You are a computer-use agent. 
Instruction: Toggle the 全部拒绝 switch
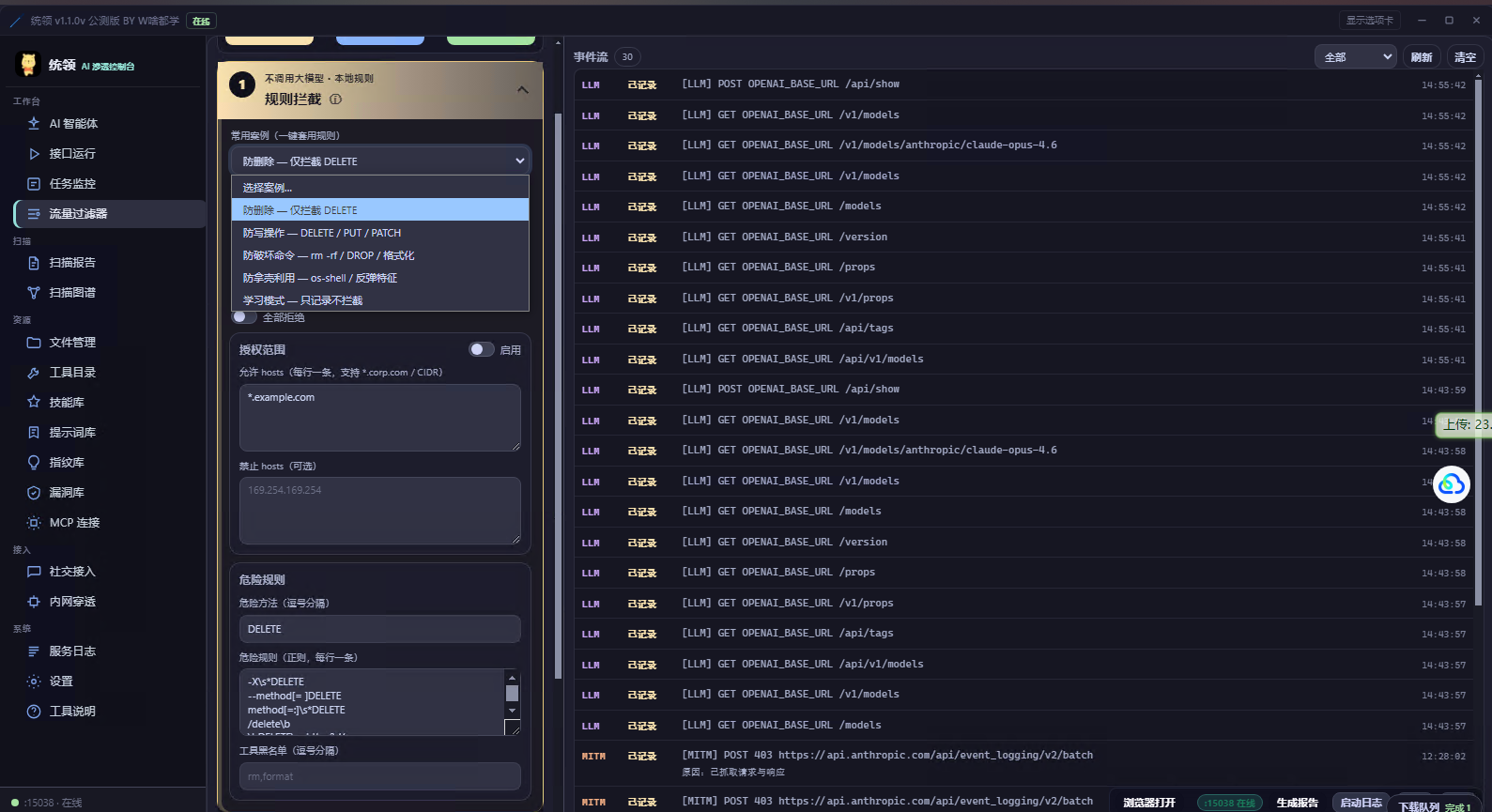click(244, 317)
